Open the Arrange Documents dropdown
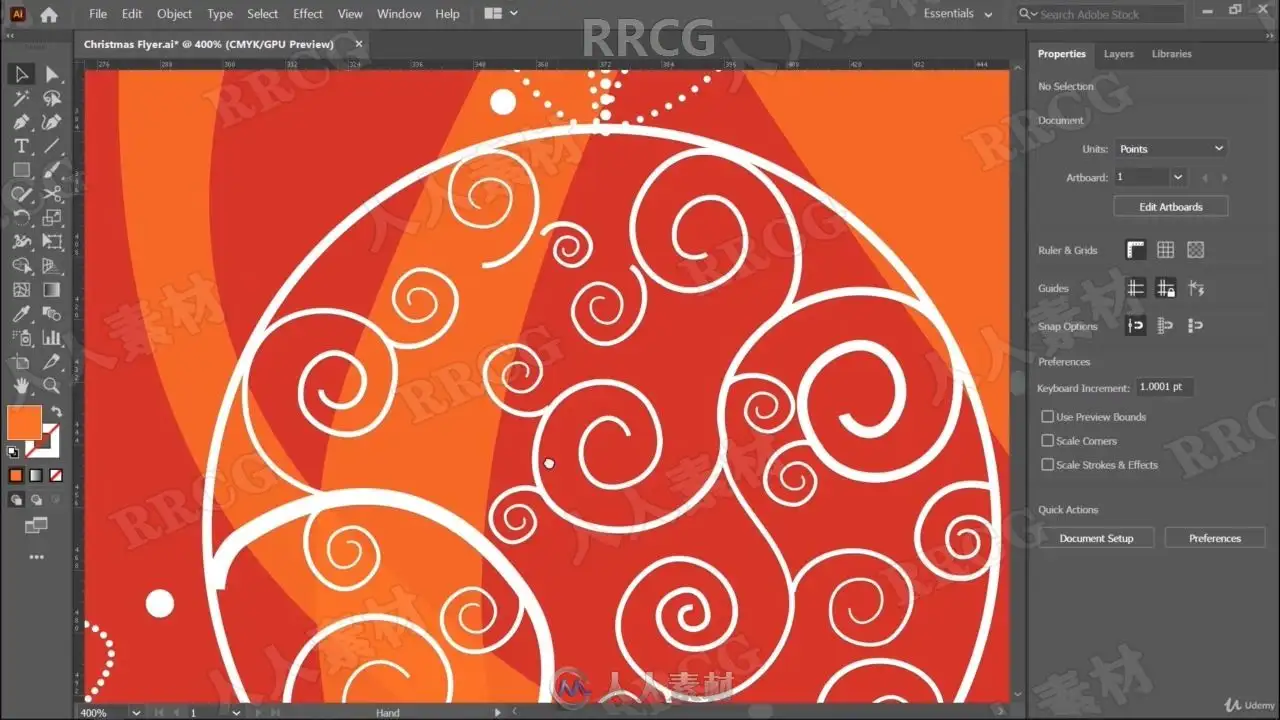1280x720 pixels. coord(501,14)
